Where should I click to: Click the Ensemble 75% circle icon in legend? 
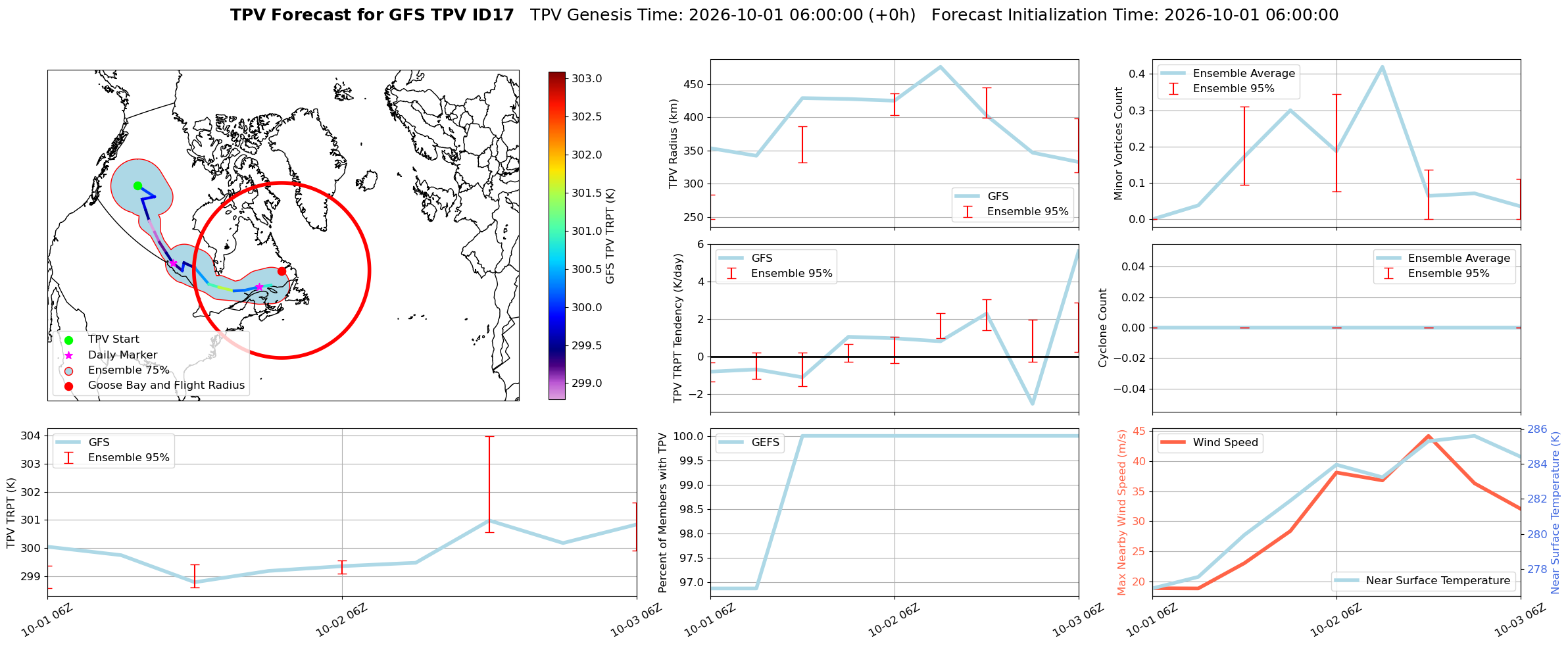tap(68, 370)
